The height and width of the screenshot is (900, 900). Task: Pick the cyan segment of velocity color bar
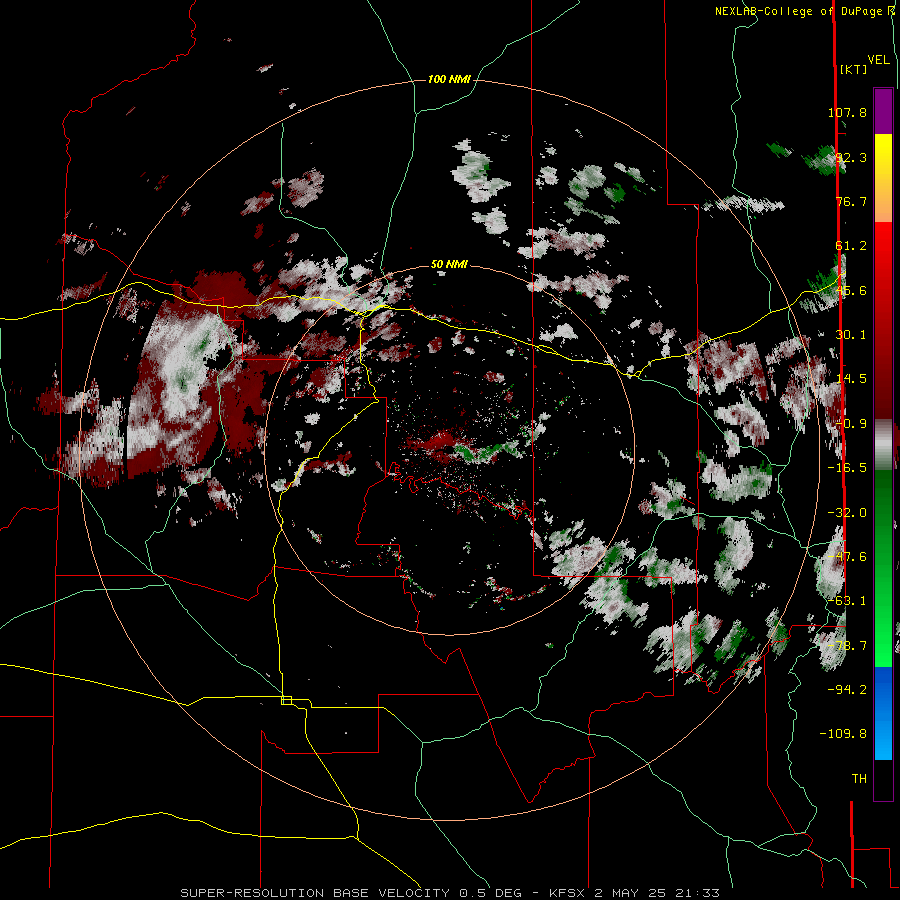tap(883, 740)
